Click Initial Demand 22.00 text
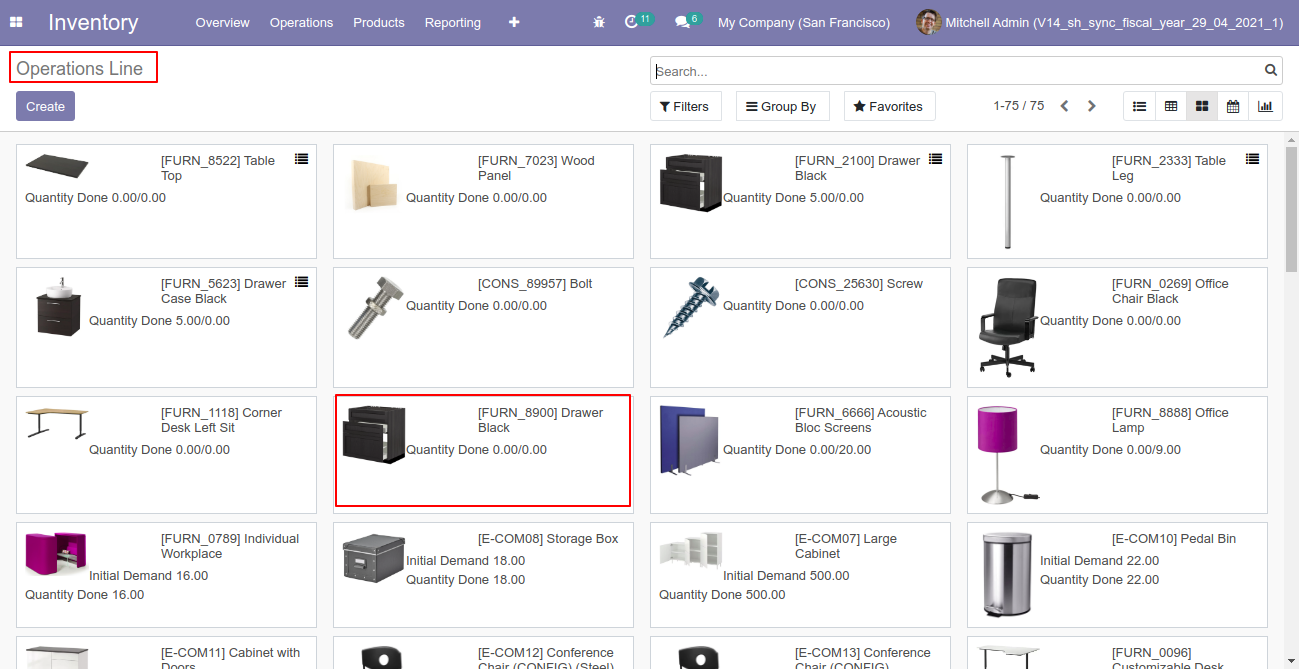1299x669 pixels. pos(1099,561)
